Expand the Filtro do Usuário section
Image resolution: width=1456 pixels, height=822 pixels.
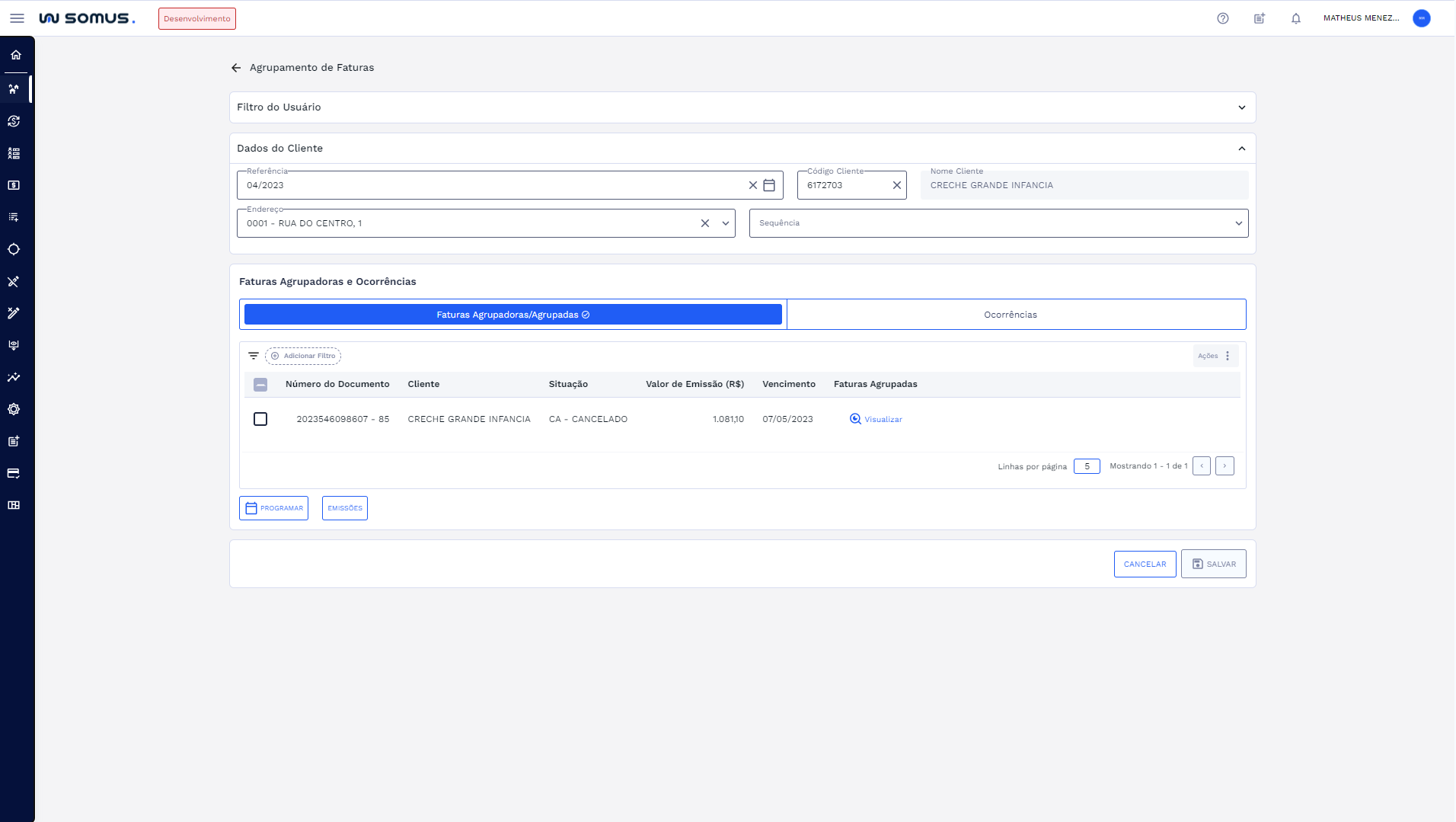[x=1241, y=107]
